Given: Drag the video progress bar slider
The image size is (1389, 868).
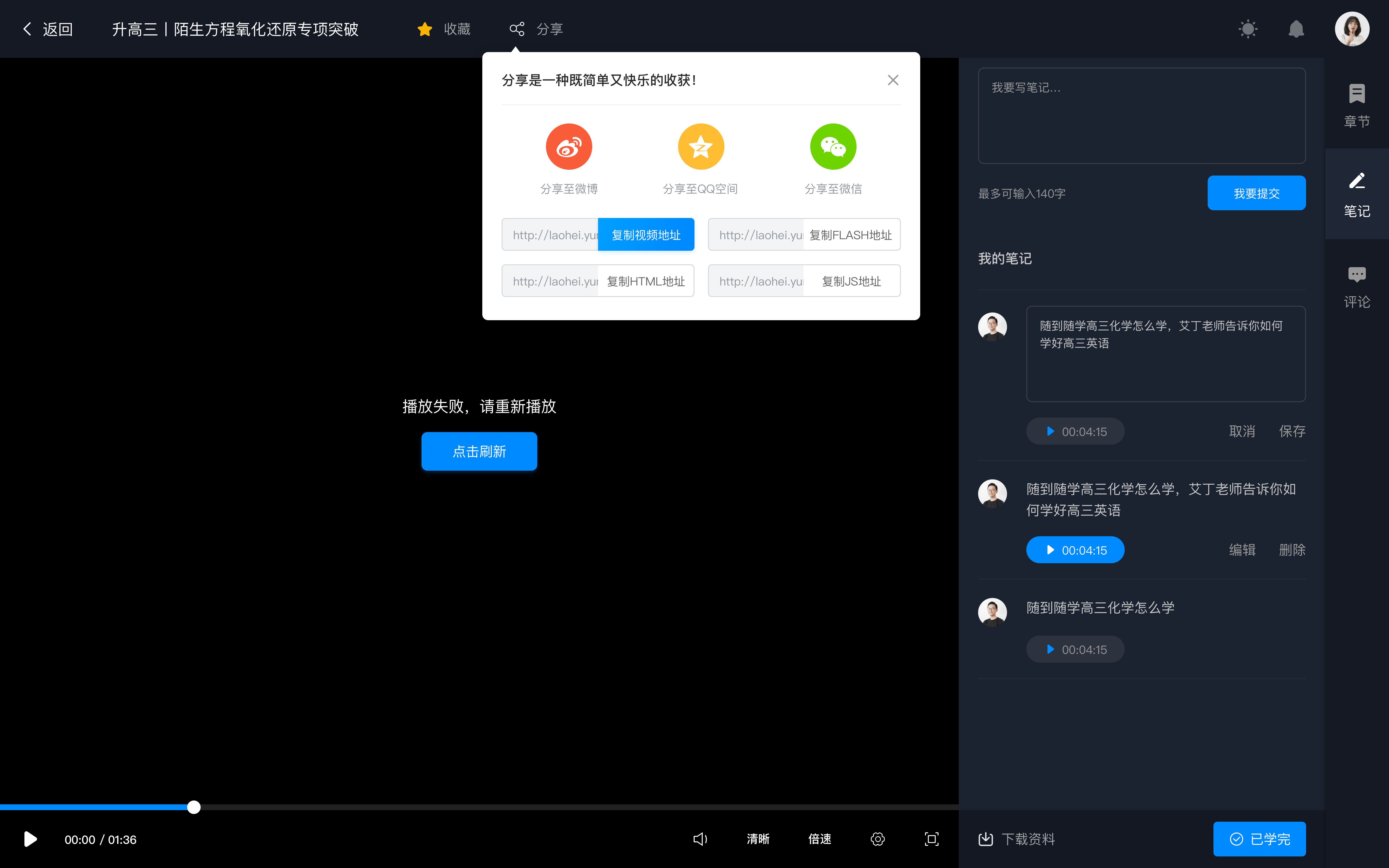Looking at the screenshot, I should 193,807.
